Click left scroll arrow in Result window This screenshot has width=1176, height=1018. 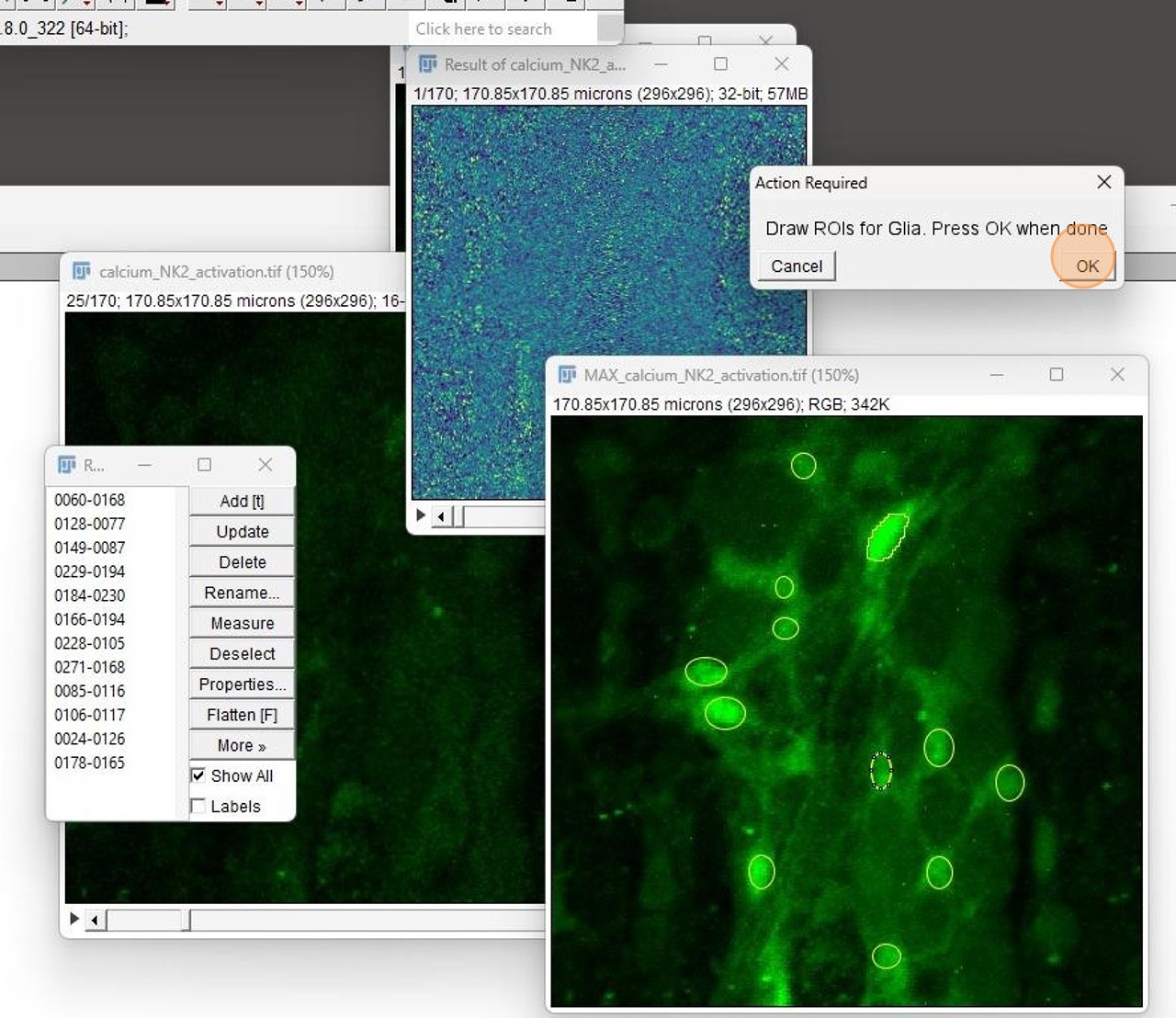click(x=442, y=516)
